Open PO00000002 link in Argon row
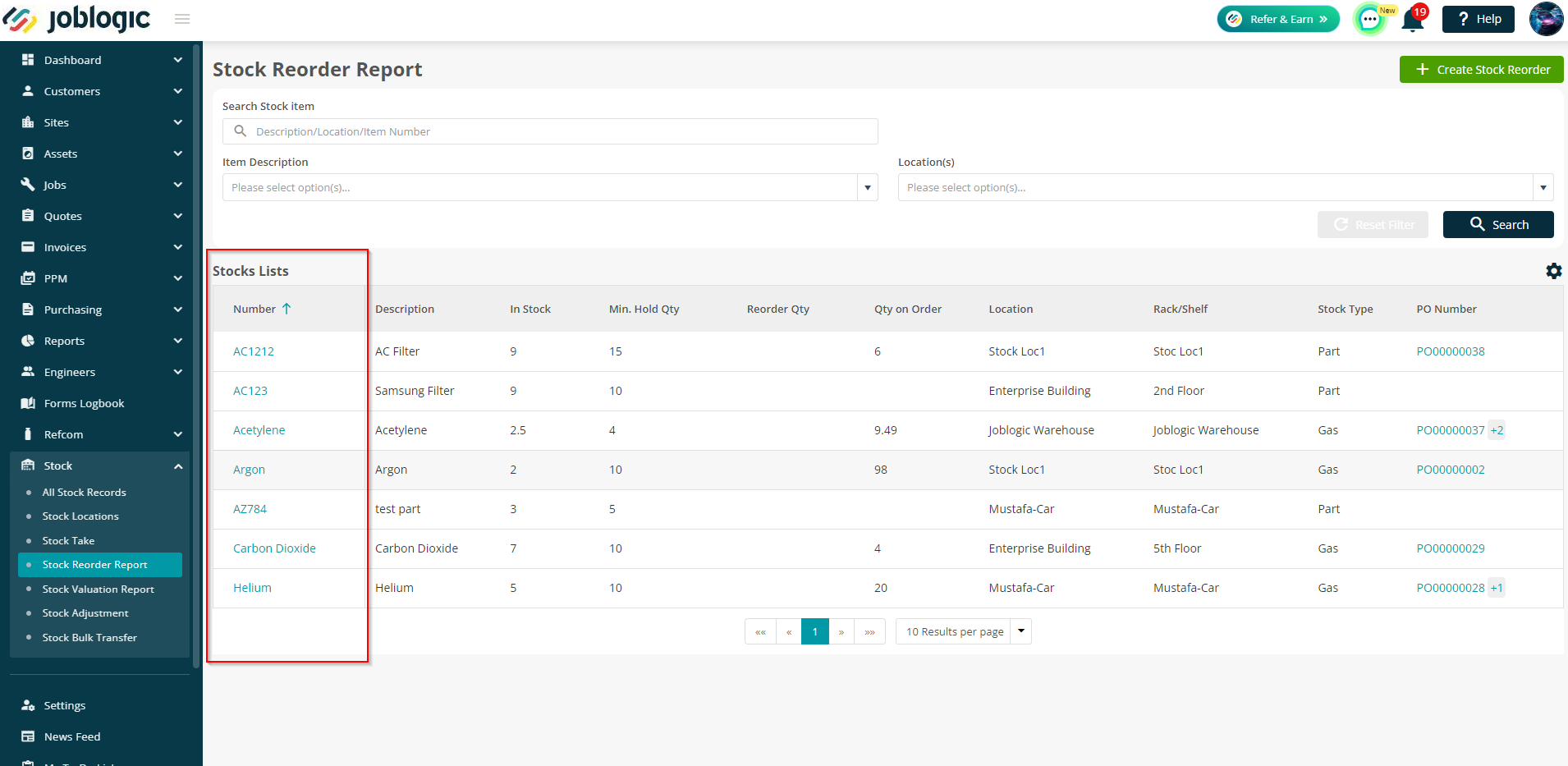 tap(1451, 470)
